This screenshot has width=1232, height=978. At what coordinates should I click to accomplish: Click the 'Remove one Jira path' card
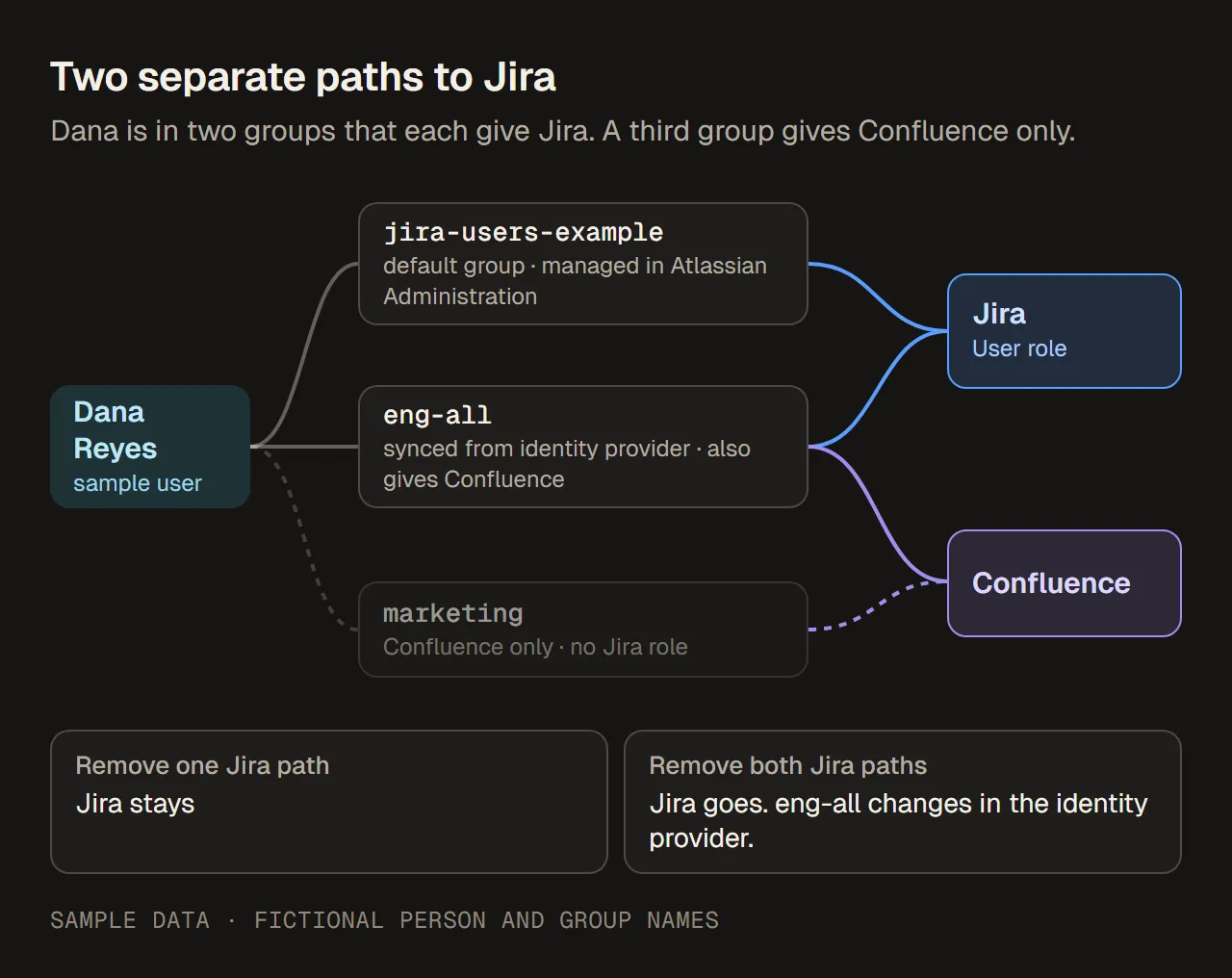[329, 802]
